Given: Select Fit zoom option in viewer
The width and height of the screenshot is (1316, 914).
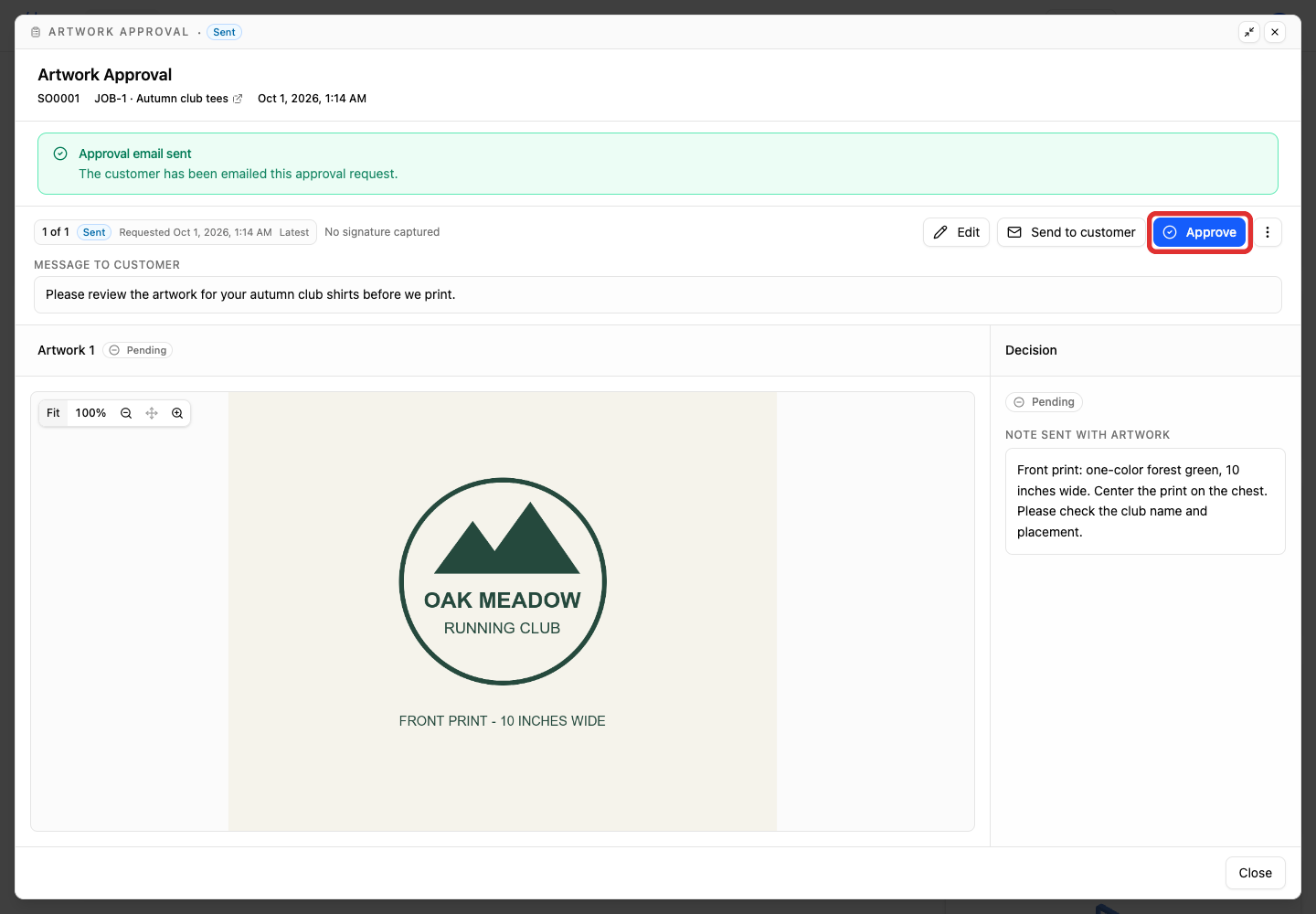Looking at the screenshot, I should point(53,413).
